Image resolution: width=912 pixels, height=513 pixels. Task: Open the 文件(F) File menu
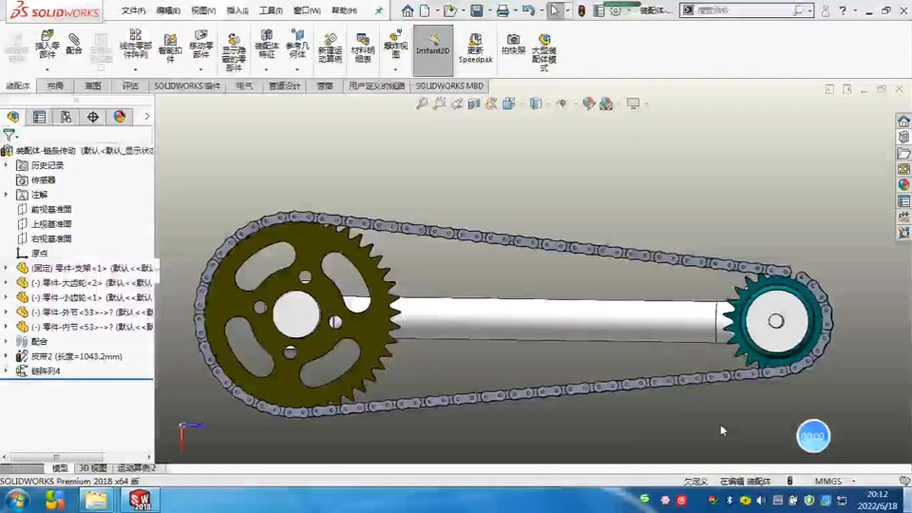(133, 10)
